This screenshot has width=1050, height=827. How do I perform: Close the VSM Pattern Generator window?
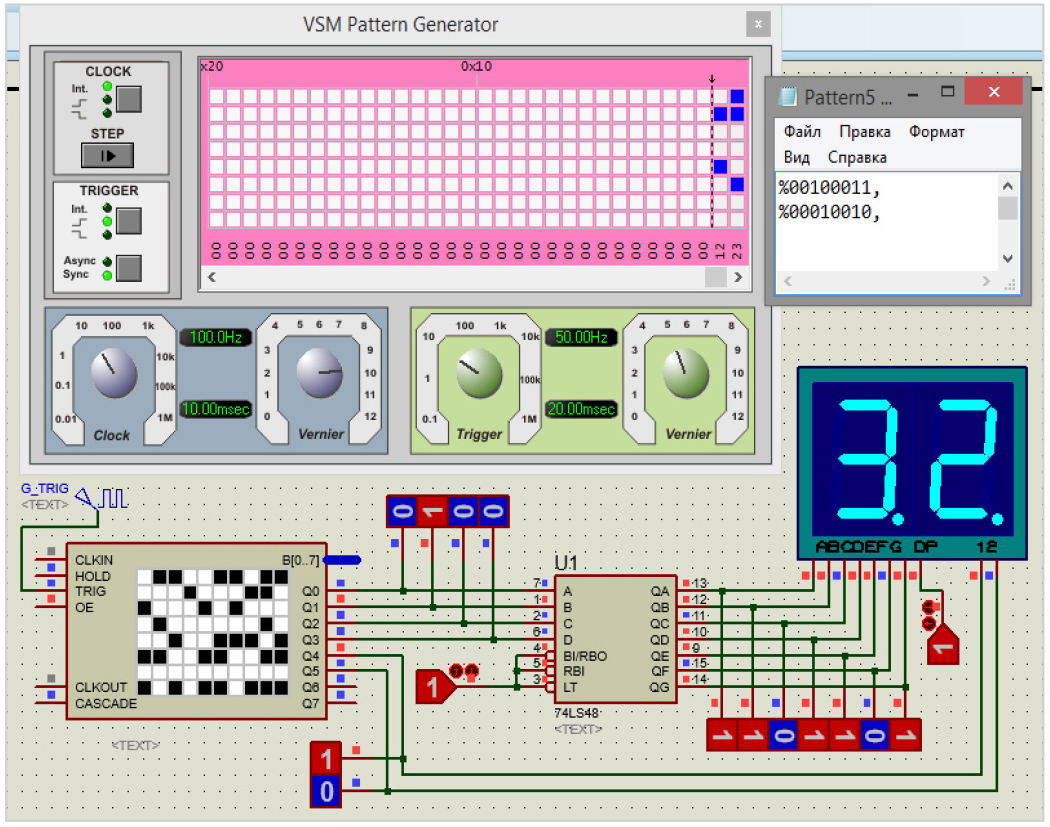(758, 24)
